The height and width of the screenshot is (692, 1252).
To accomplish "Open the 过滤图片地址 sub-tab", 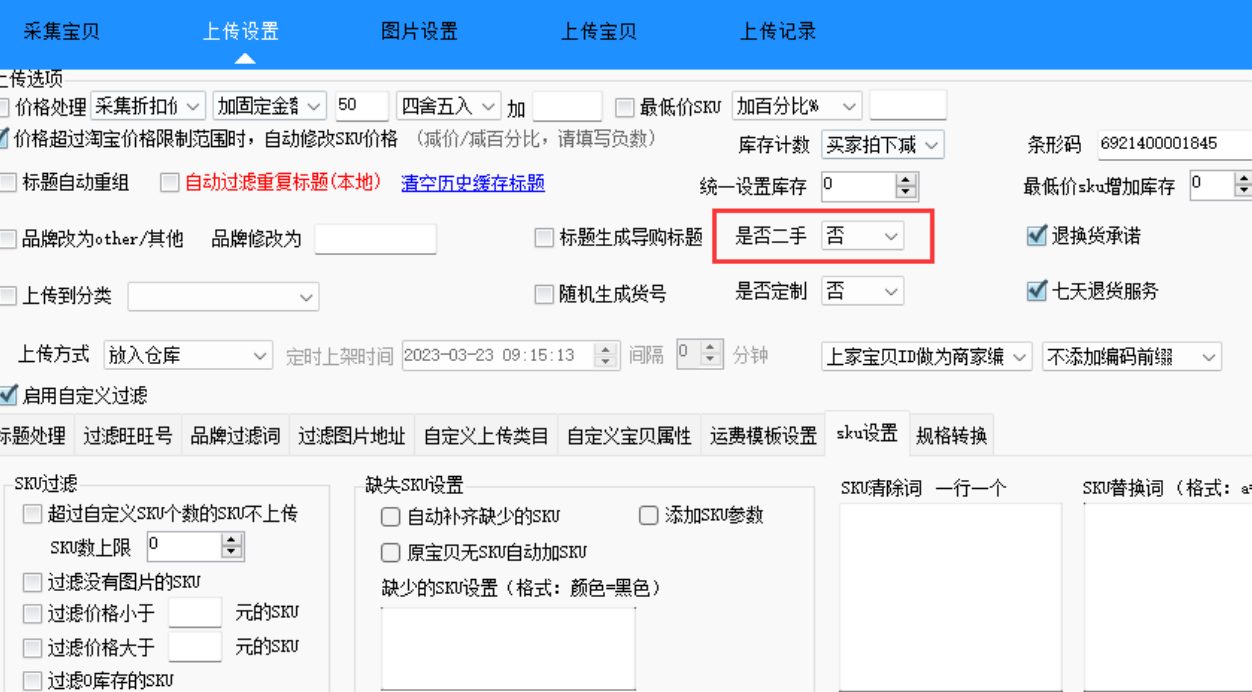I will (x=352, y=436).
